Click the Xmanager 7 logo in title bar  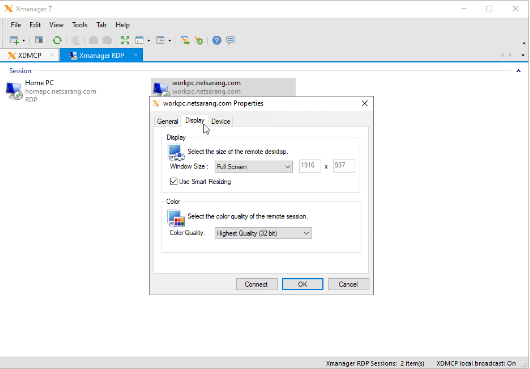[8, 8]
